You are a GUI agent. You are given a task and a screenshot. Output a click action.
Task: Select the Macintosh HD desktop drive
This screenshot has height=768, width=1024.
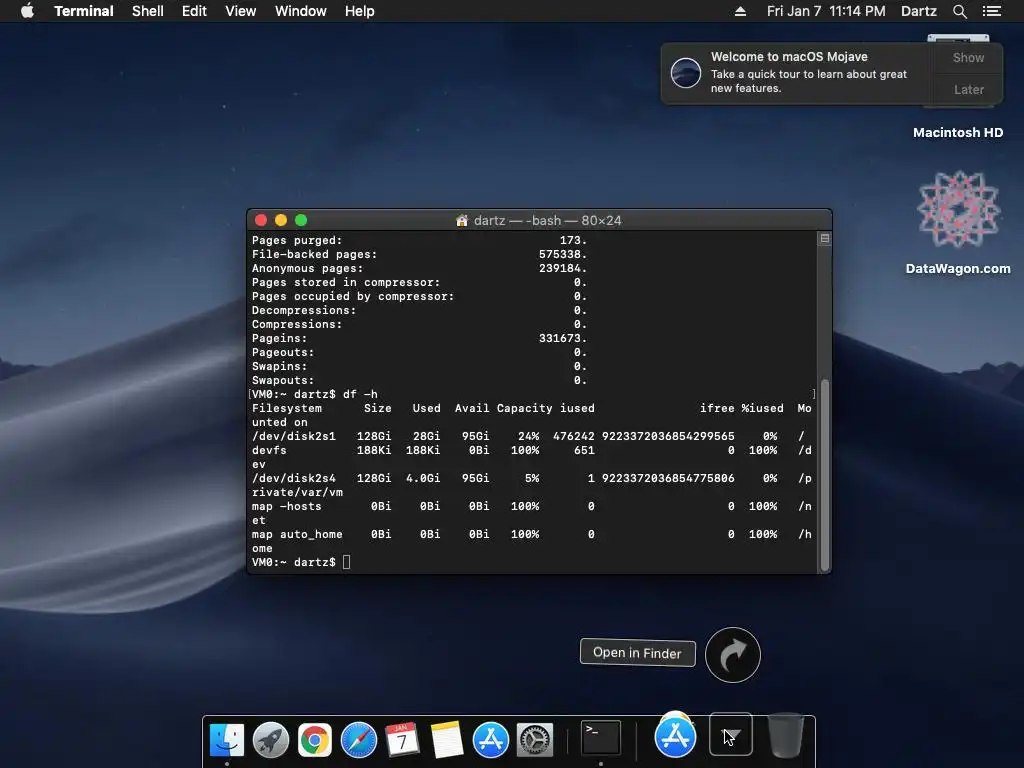pos(958,133)
